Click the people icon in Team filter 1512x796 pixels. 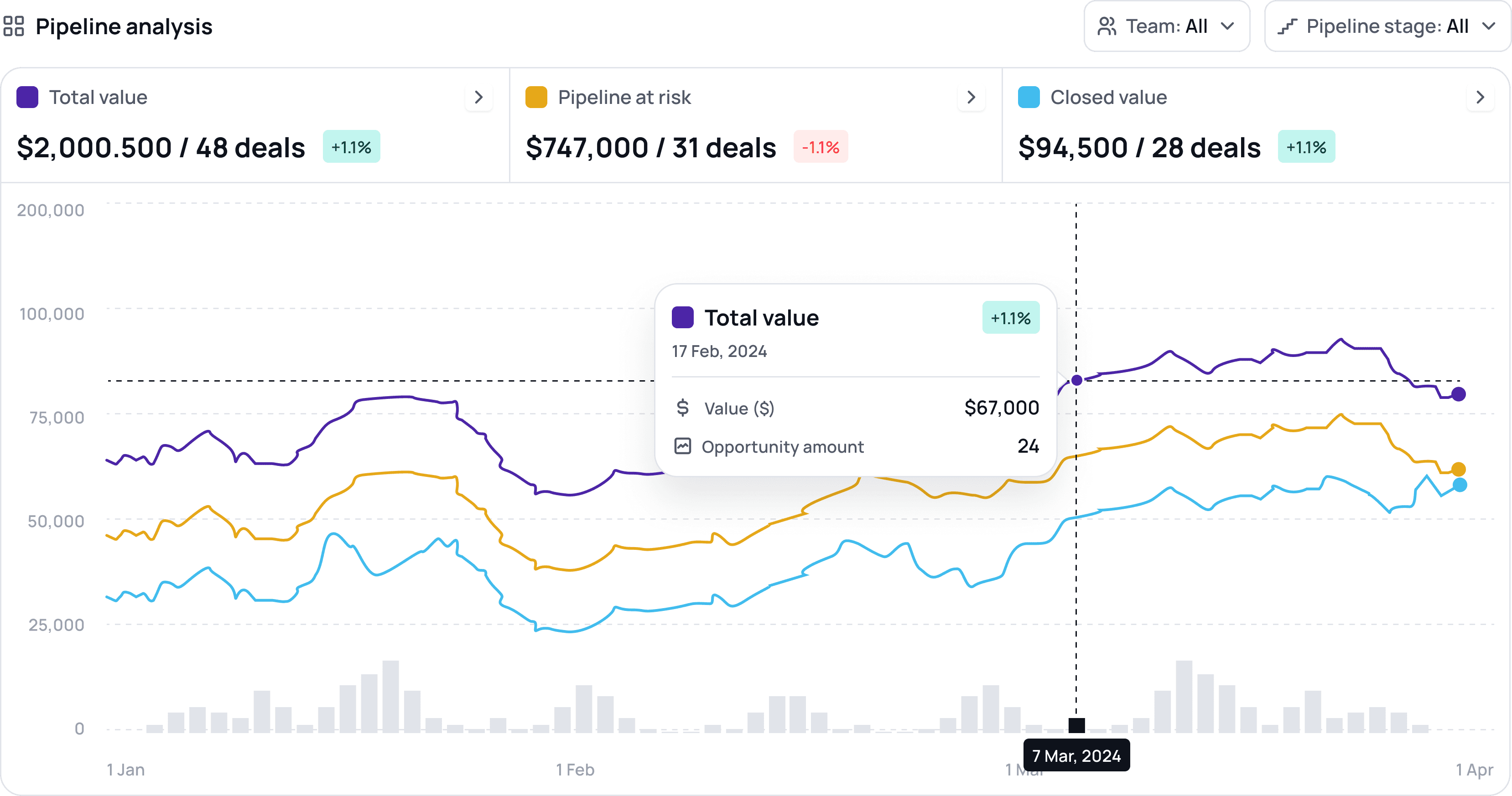(1107, 26)
